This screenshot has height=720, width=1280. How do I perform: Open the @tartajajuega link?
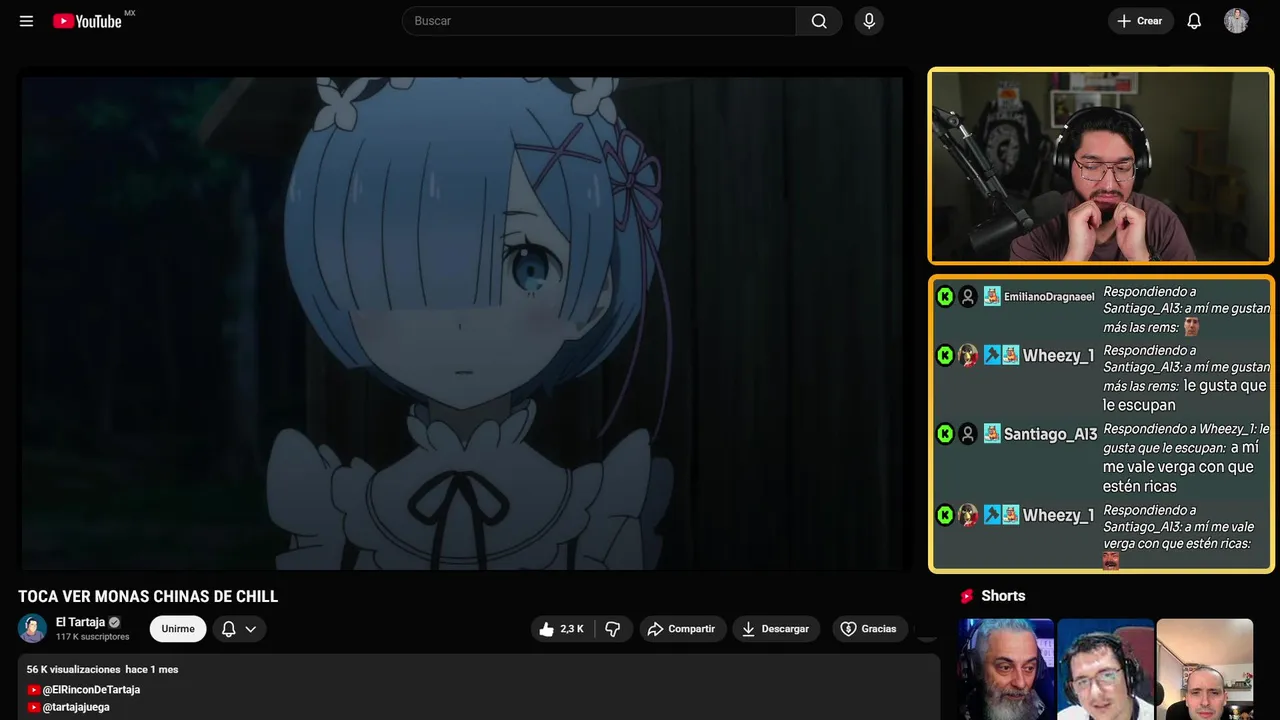tap(76, 707)
